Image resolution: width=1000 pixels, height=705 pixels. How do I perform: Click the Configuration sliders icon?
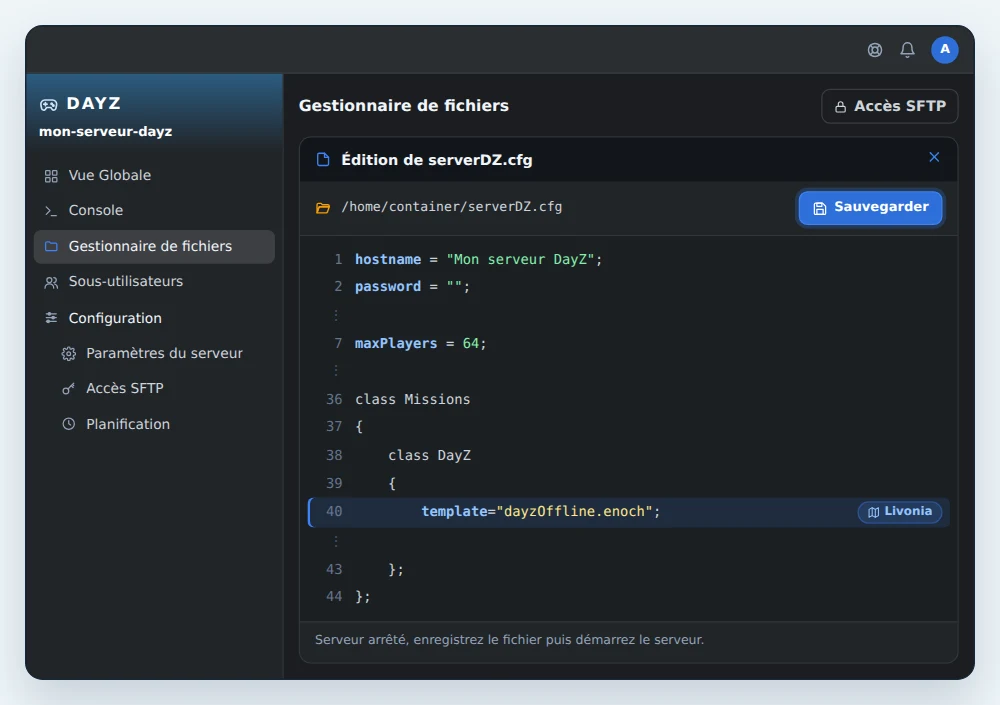(x=51, y=318)
